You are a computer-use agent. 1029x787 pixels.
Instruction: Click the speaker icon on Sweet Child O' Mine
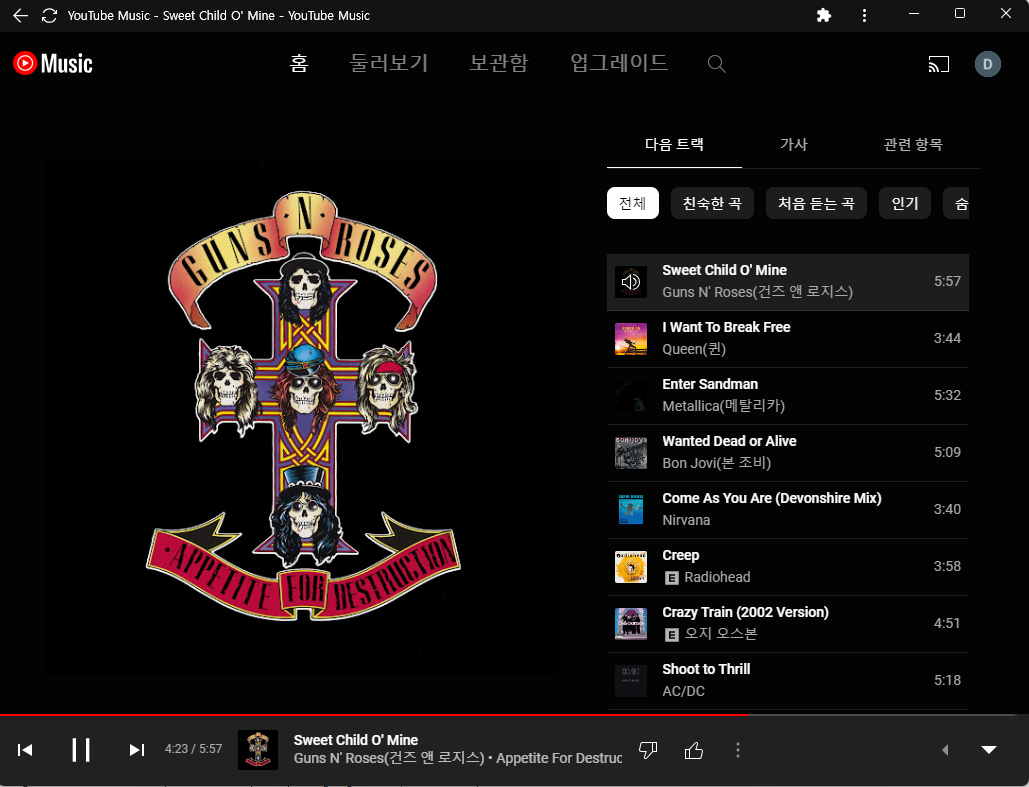point(631,282)
